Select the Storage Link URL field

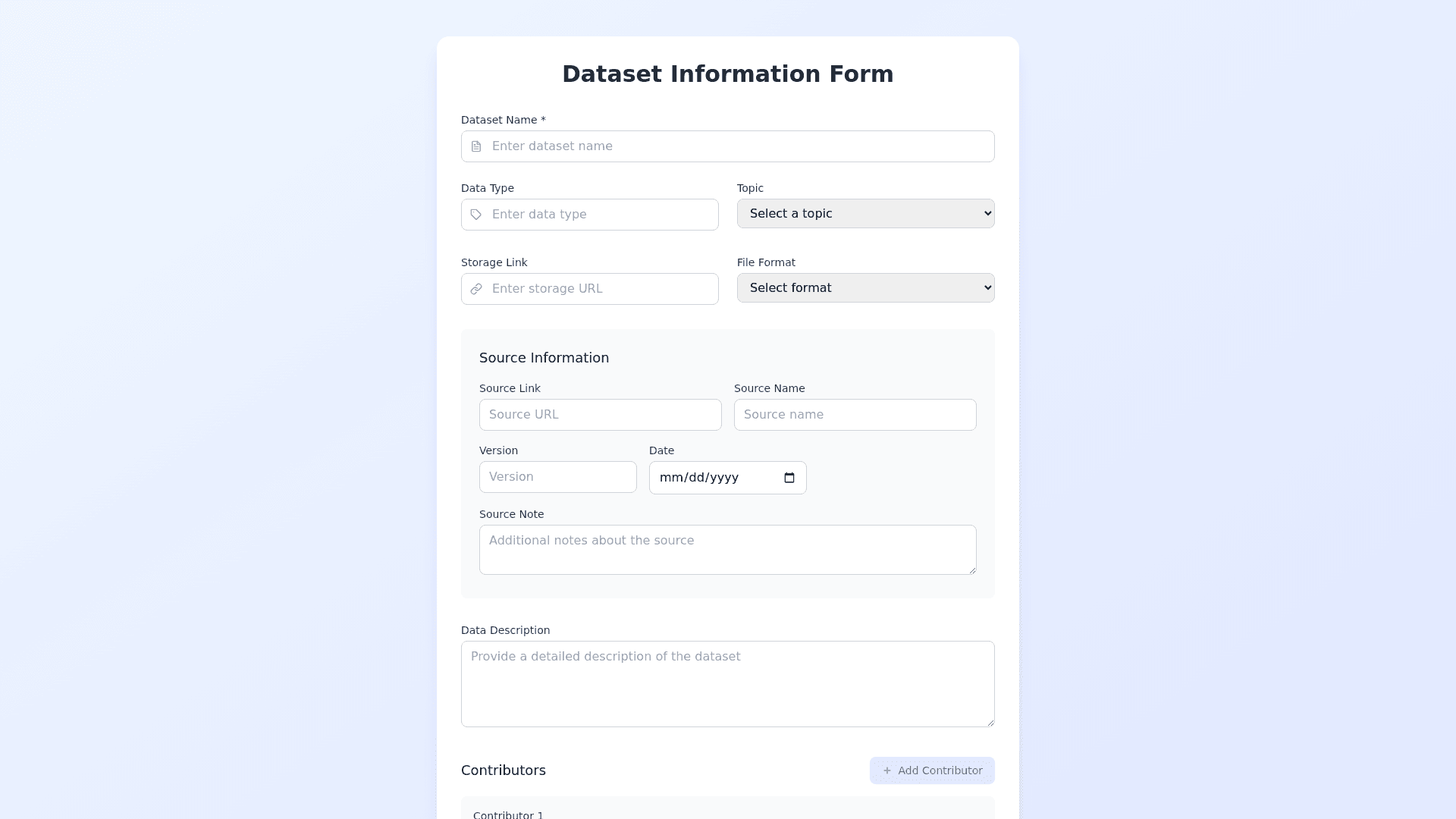click(599, 289)
